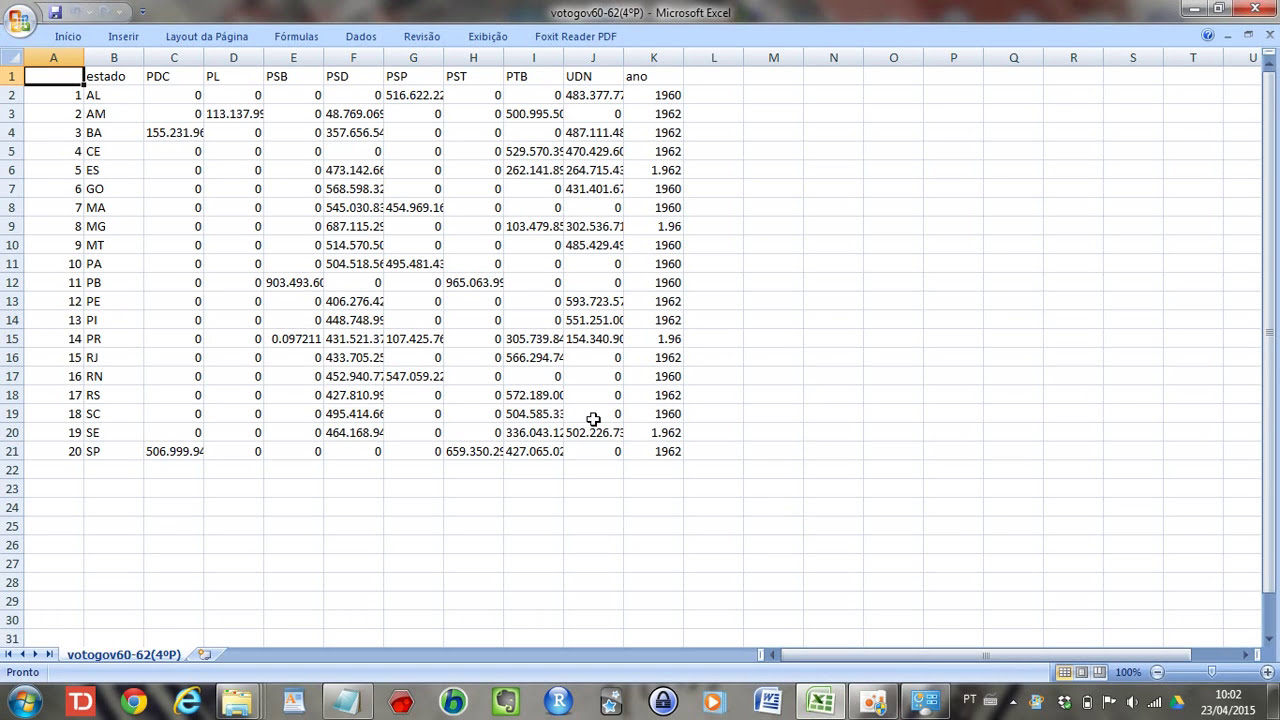Click the 'estado' header cell
The width and height of the screenshot is (1280, 720).
point(113,76)
